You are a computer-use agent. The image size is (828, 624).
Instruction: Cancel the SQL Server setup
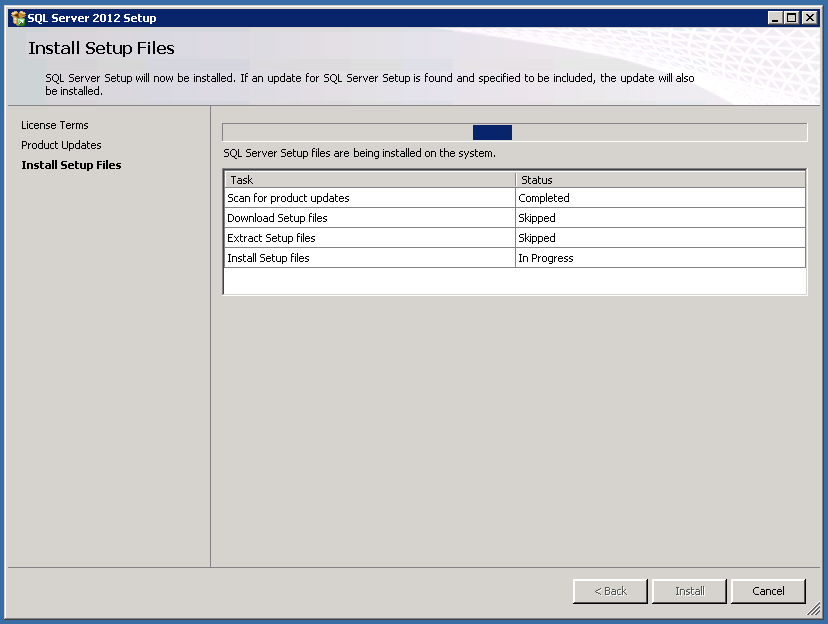point(768,591)
